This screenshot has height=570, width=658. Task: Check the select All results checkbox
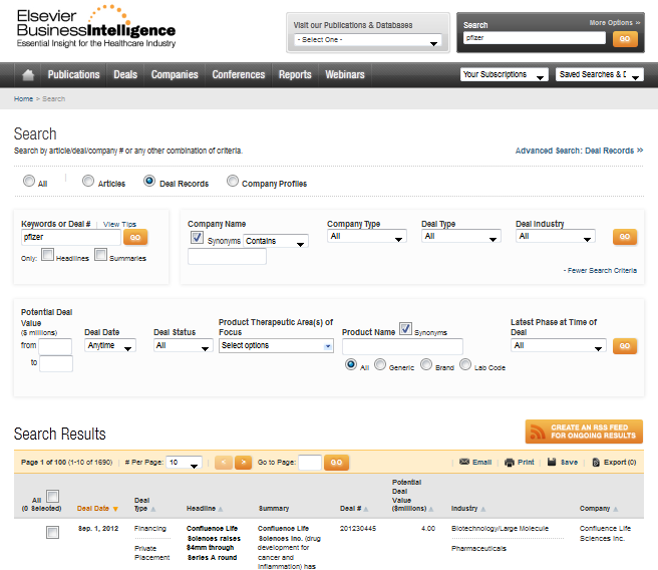click(x=52, y=497)
